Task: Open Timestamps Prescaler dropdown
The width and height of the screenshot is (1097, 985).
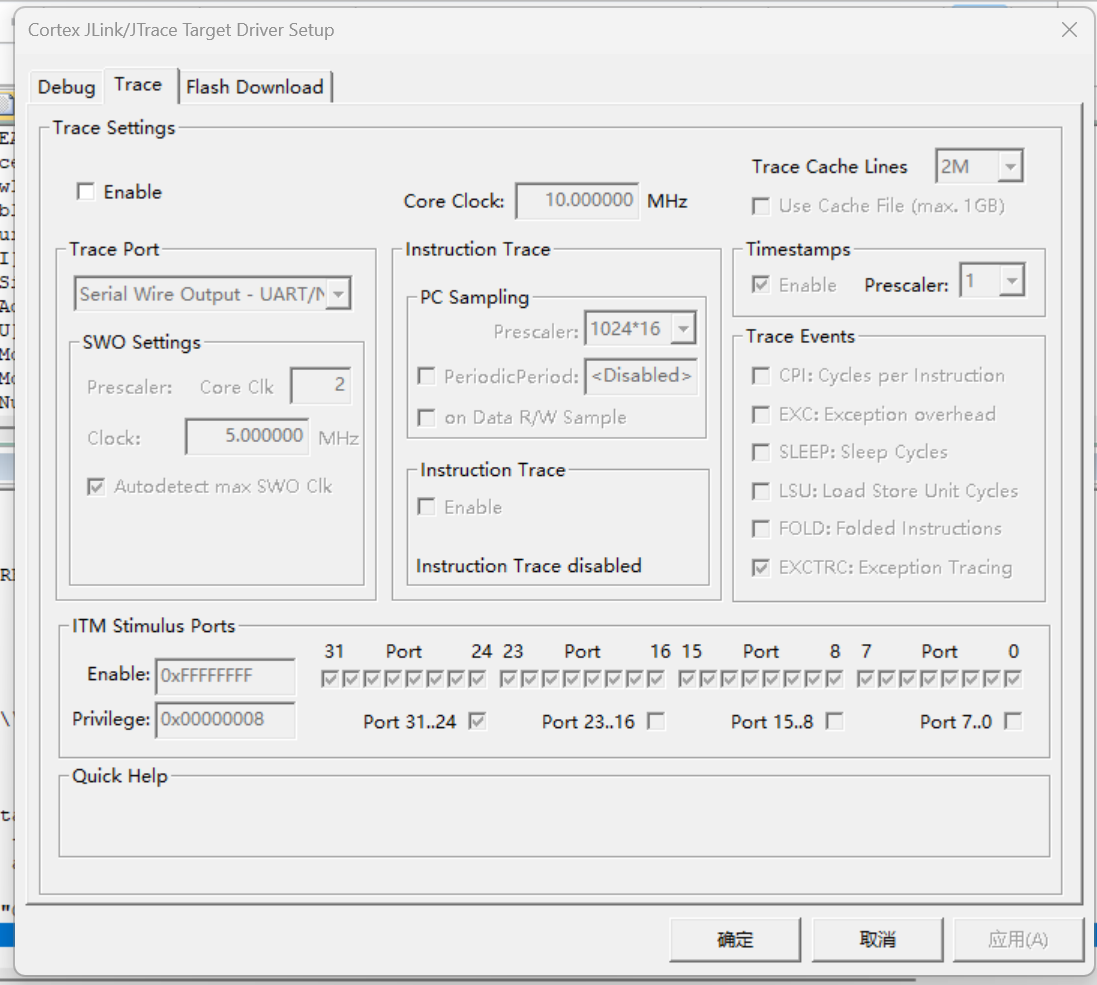Action: tap(1012, 281)
